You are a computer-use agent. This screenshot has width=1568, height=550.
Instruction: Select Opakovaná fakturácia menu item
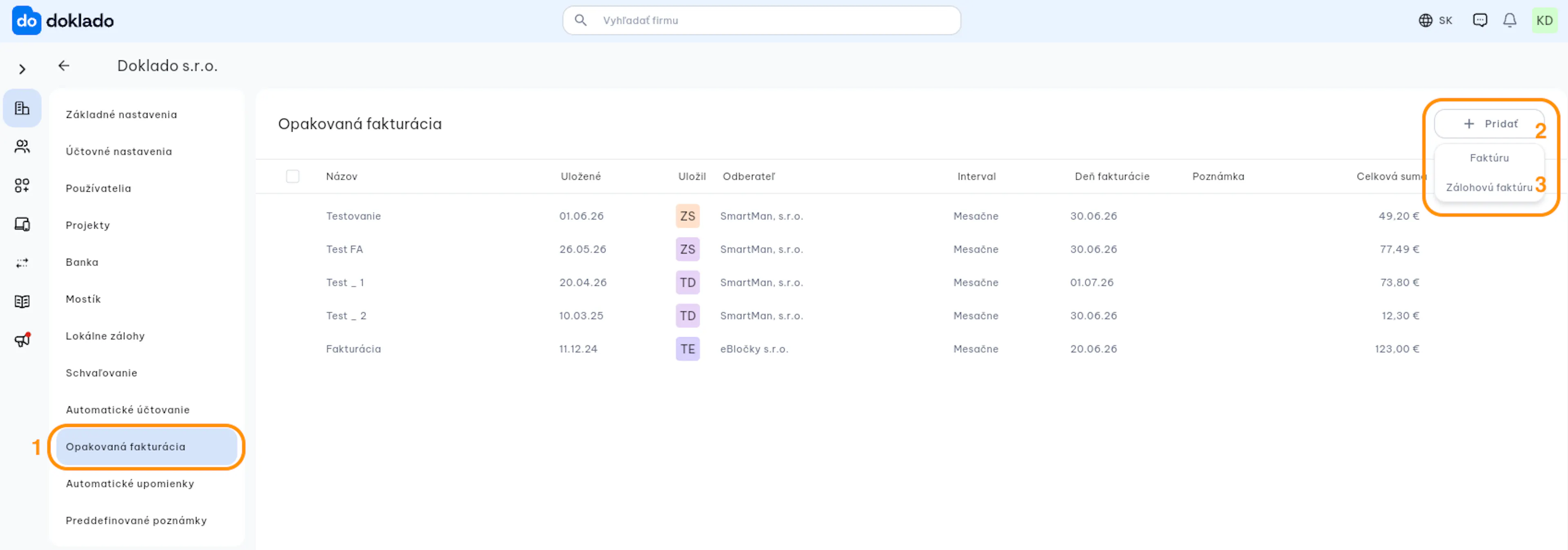click(147, 447)
